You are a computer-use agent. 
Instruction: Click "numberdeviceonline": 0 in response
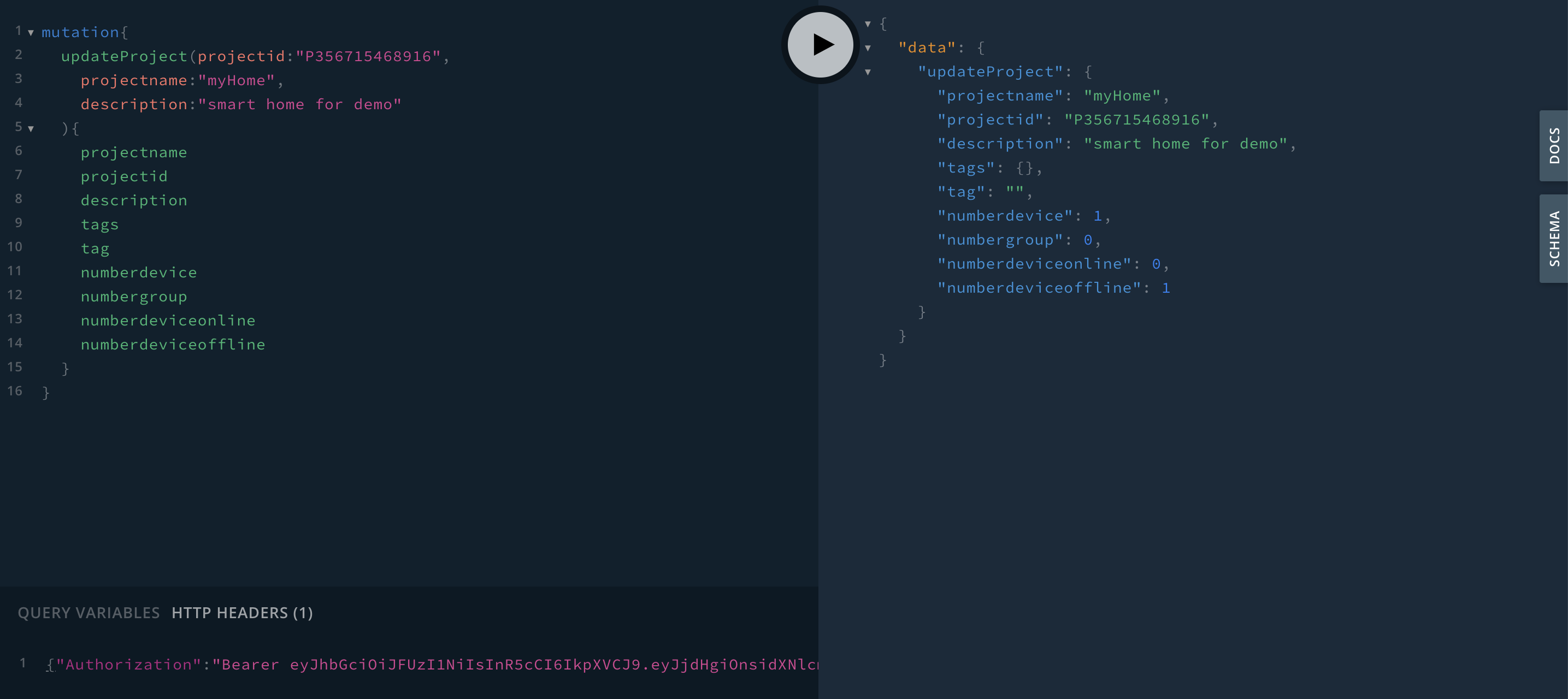tap(1053, 263)
